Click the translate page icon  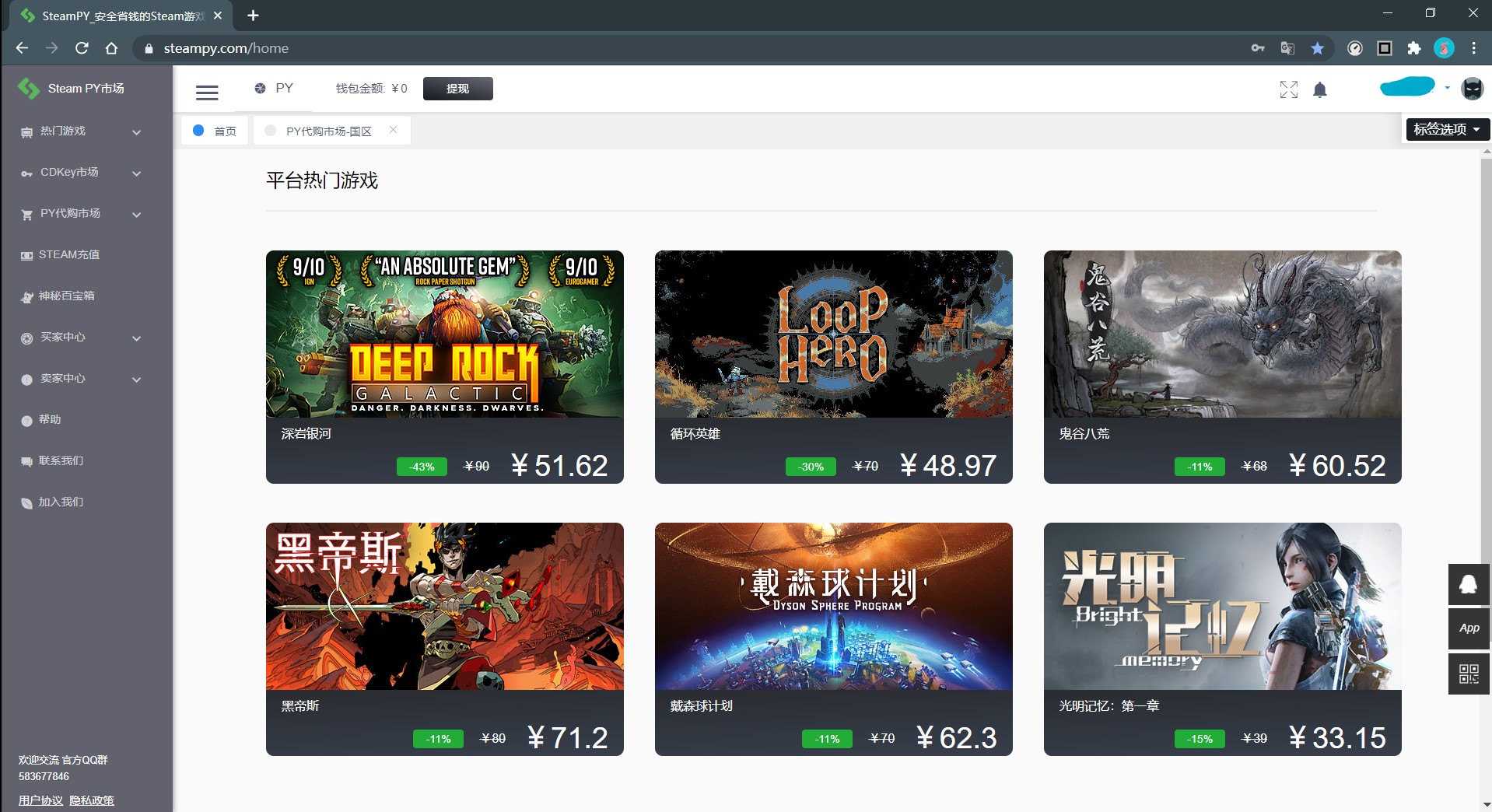coord(1287,48)
